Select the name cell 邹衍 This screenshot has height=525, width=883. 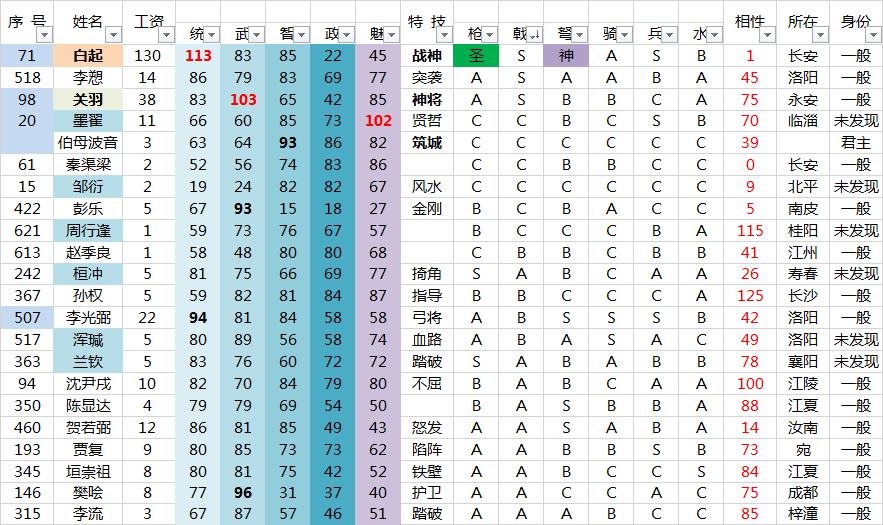tap(88, 187)
